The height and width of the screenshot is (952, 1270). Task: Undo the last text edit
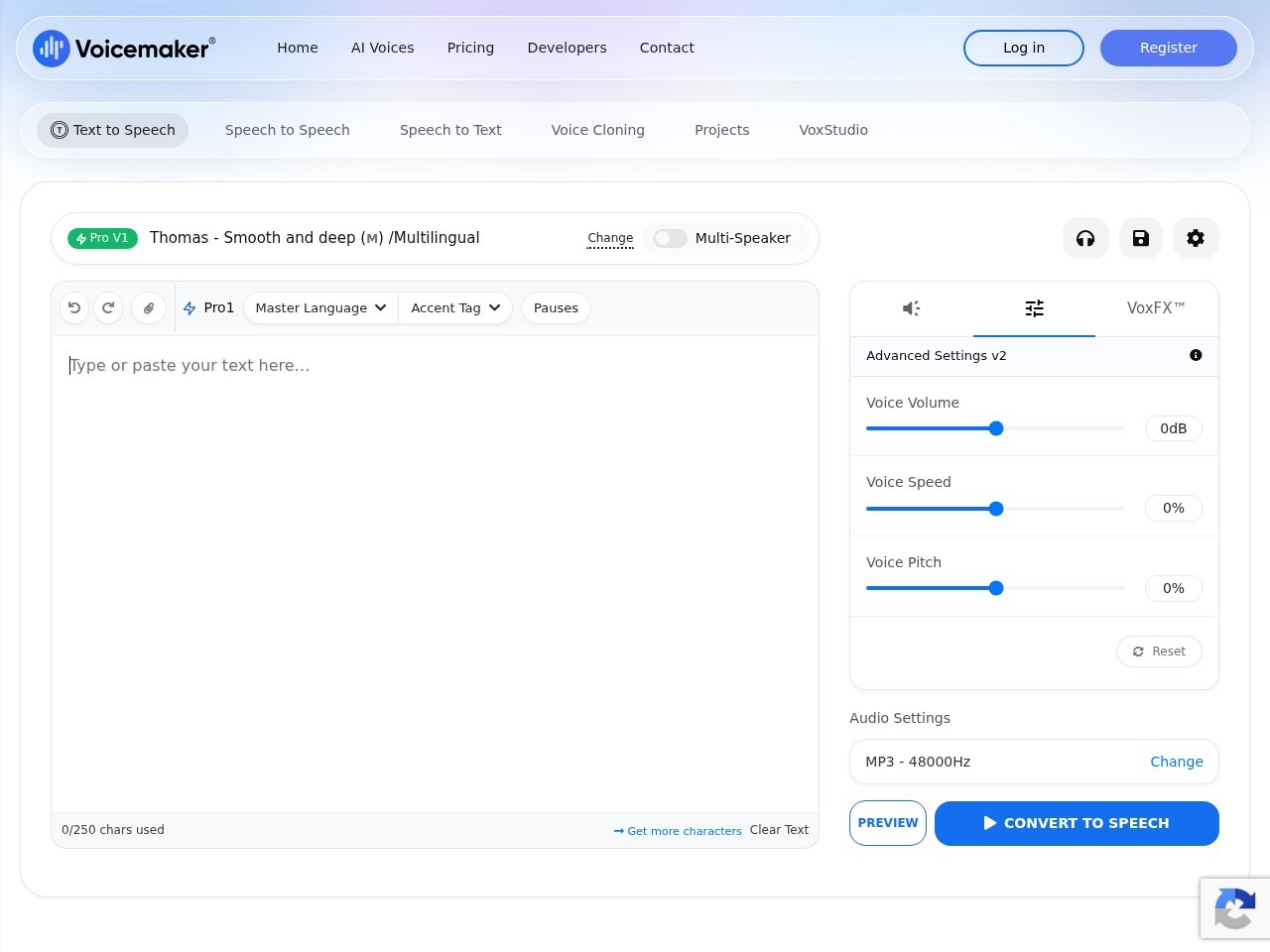pyautogui.click(x=74, y=308)
